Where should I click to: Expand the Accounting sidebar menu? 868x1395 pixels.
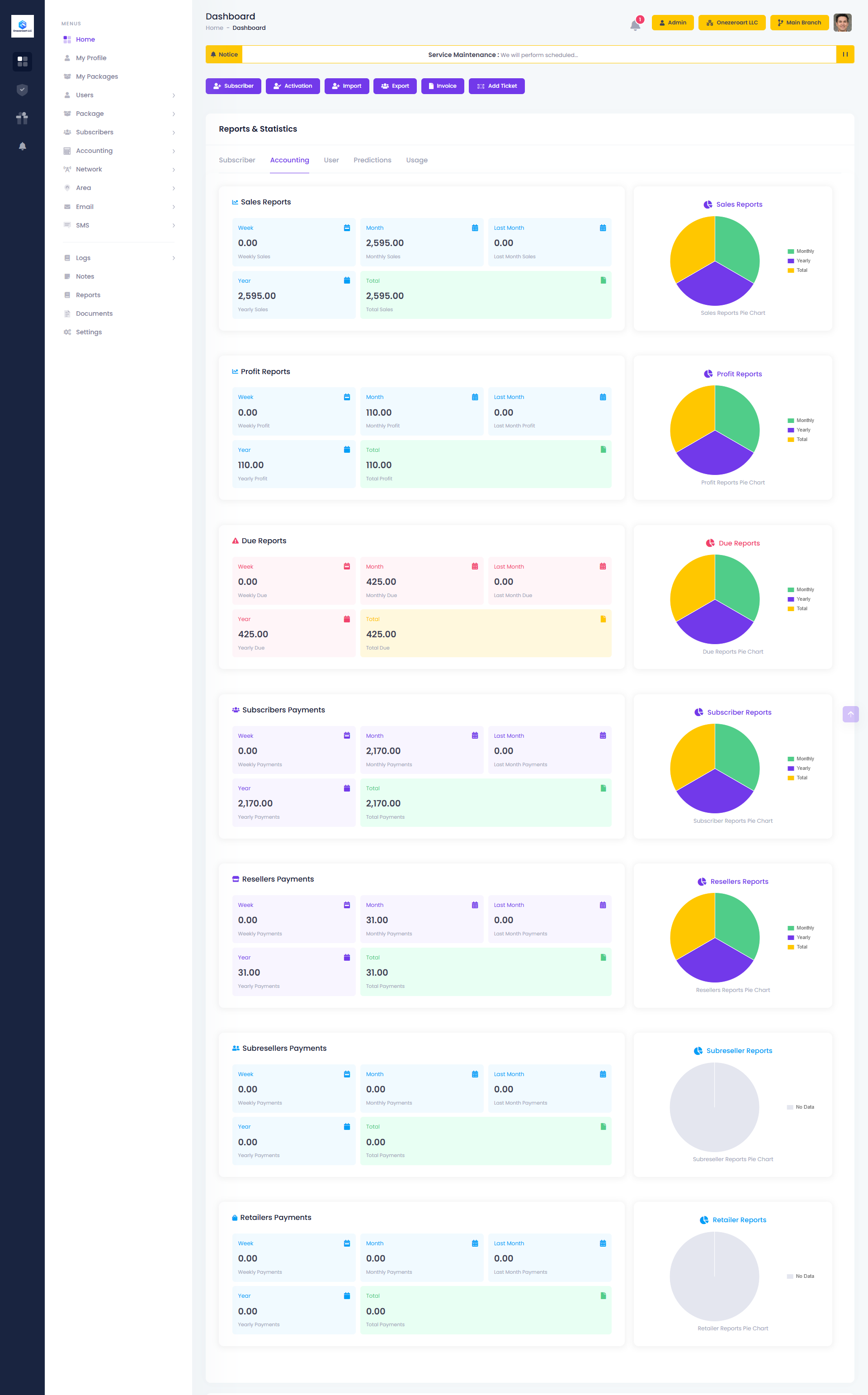click(x=94, y=151)
